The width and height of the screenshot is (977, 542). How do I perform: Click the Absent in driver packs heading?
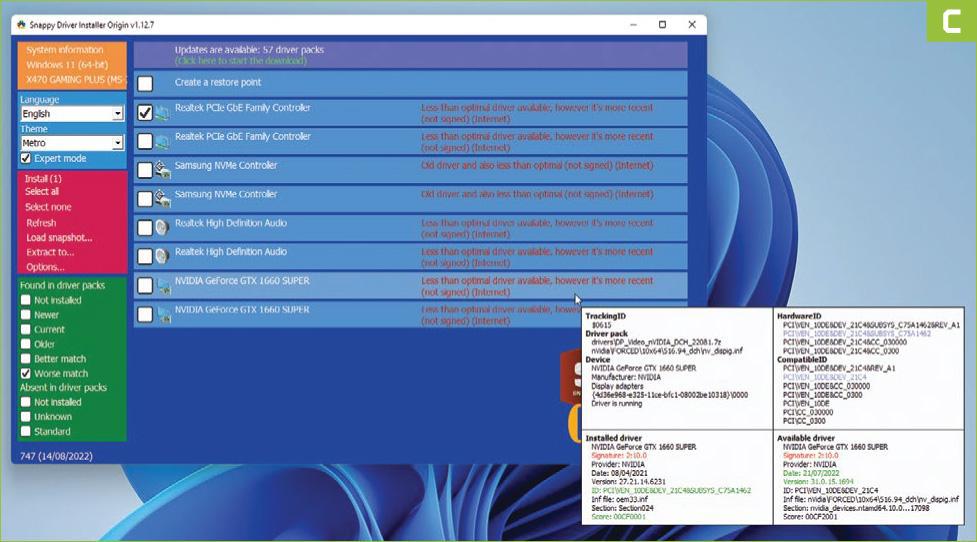point(63,387)
